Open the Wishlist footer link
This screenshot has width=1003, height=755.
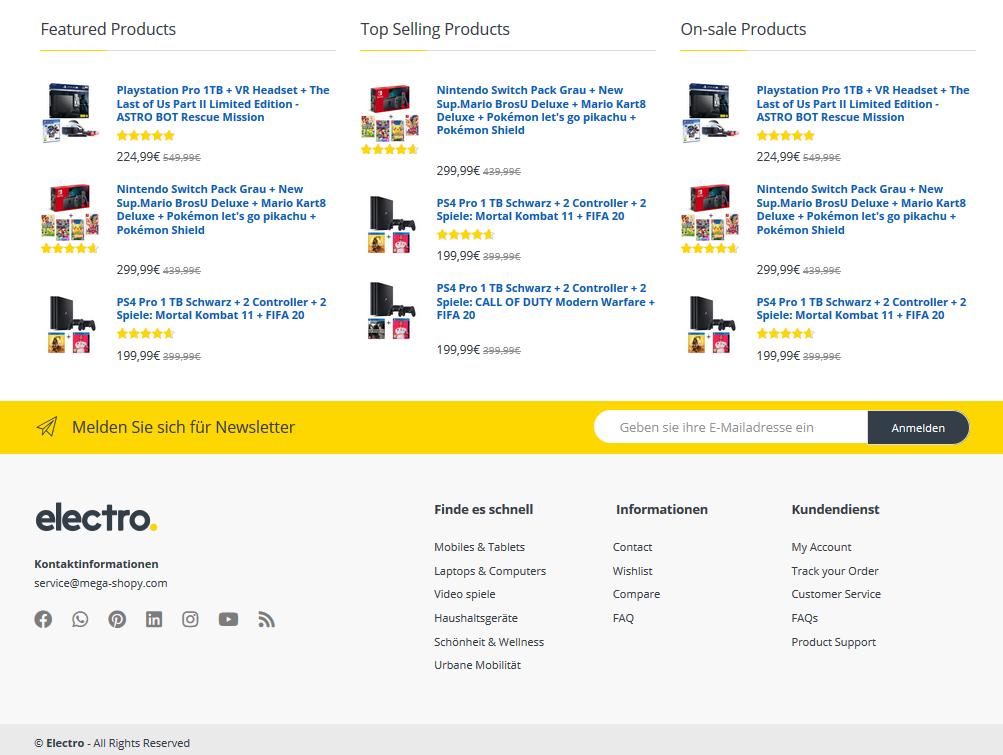pos(632,571)
